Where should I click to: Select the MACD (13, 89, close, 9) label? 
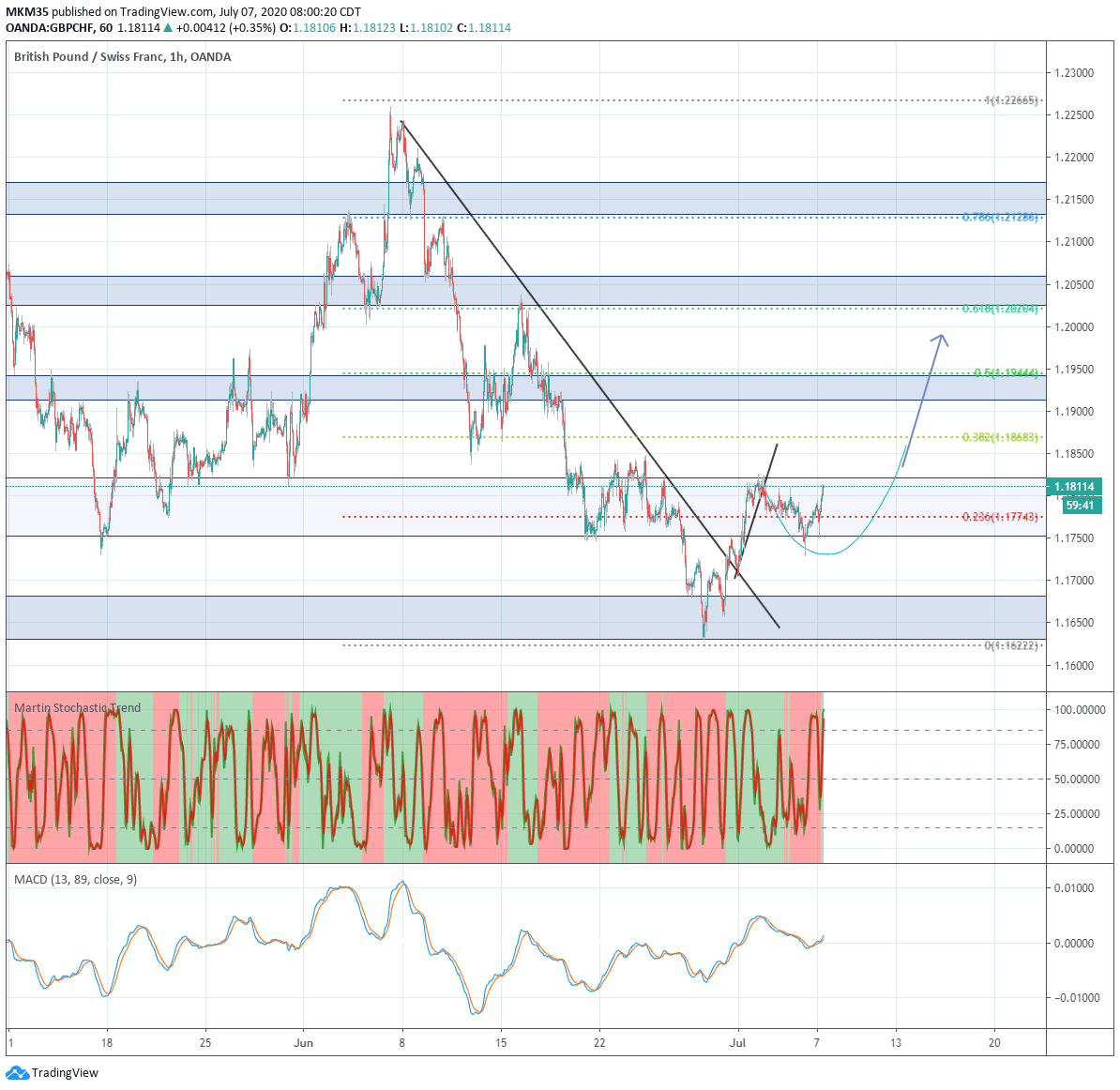click(x=76, y=879)
